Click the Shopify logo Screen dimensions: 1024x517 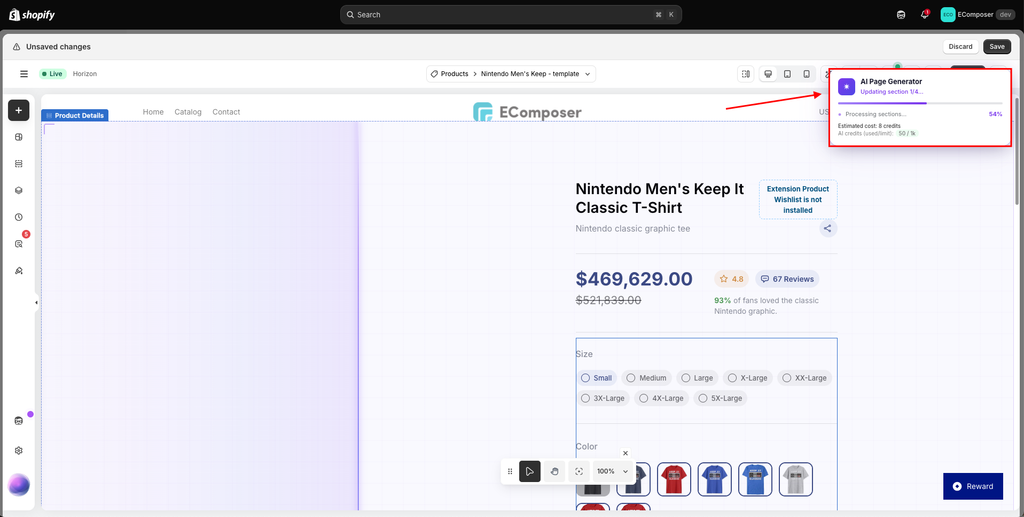[32, 14]
